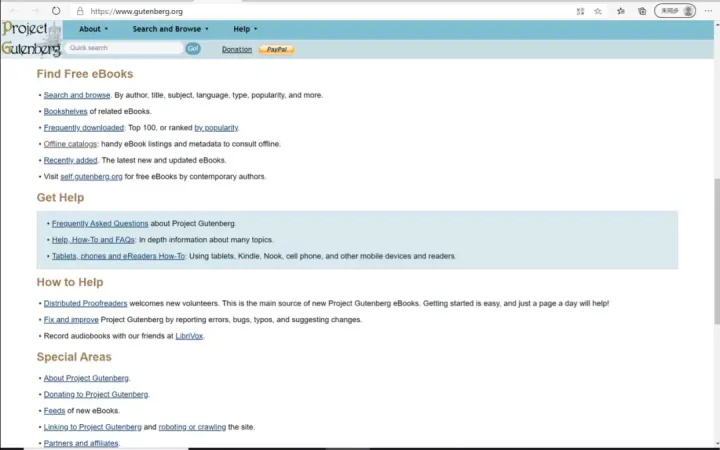The width and height of the screenshot is (720, 450).
Task: Open the Offline catalogs link
Action: pos(70,144)
